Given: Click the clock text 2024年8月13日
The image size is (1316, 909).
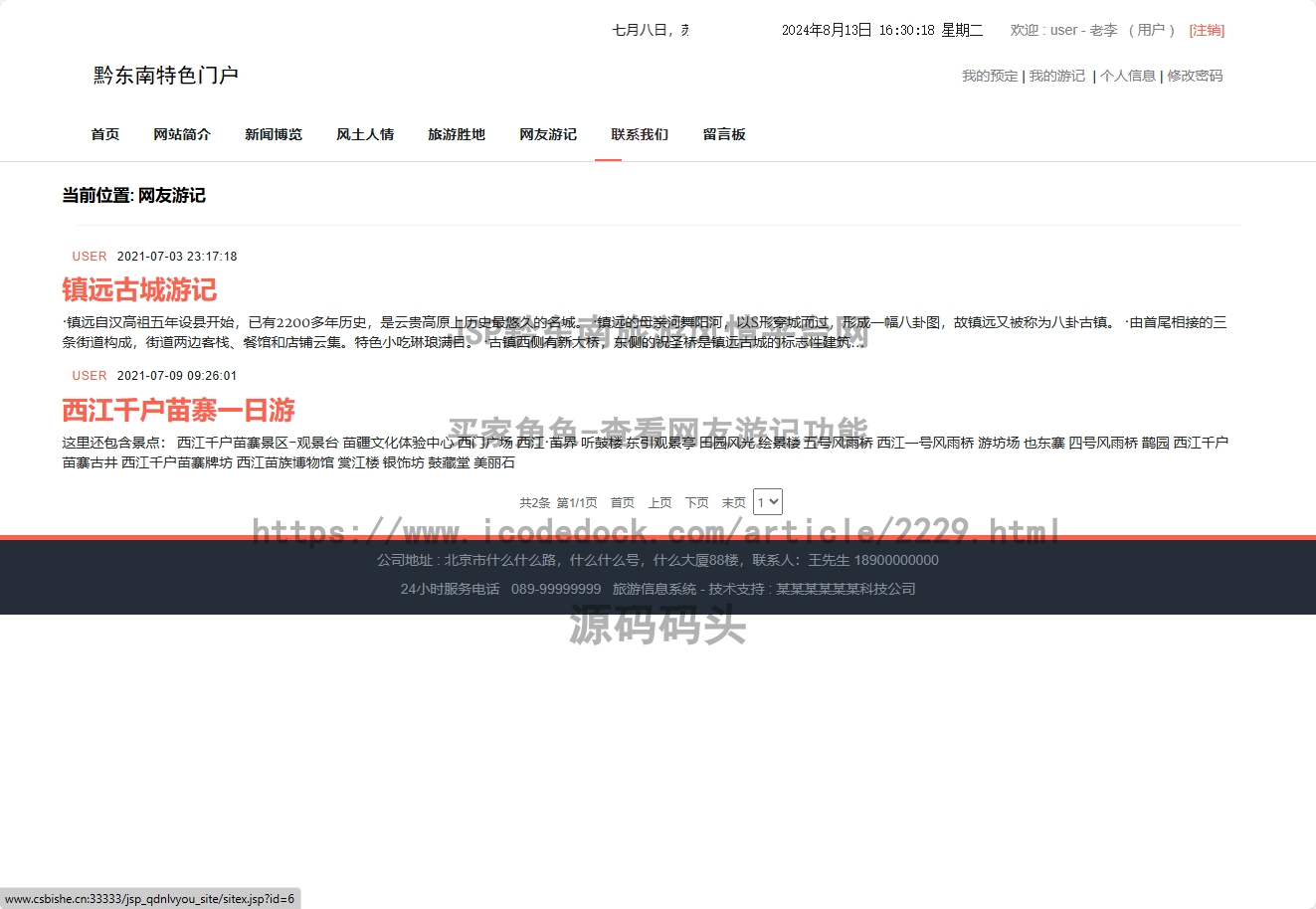Looking at the screenshot, I should pyautogui.click(x=827, y=30).
